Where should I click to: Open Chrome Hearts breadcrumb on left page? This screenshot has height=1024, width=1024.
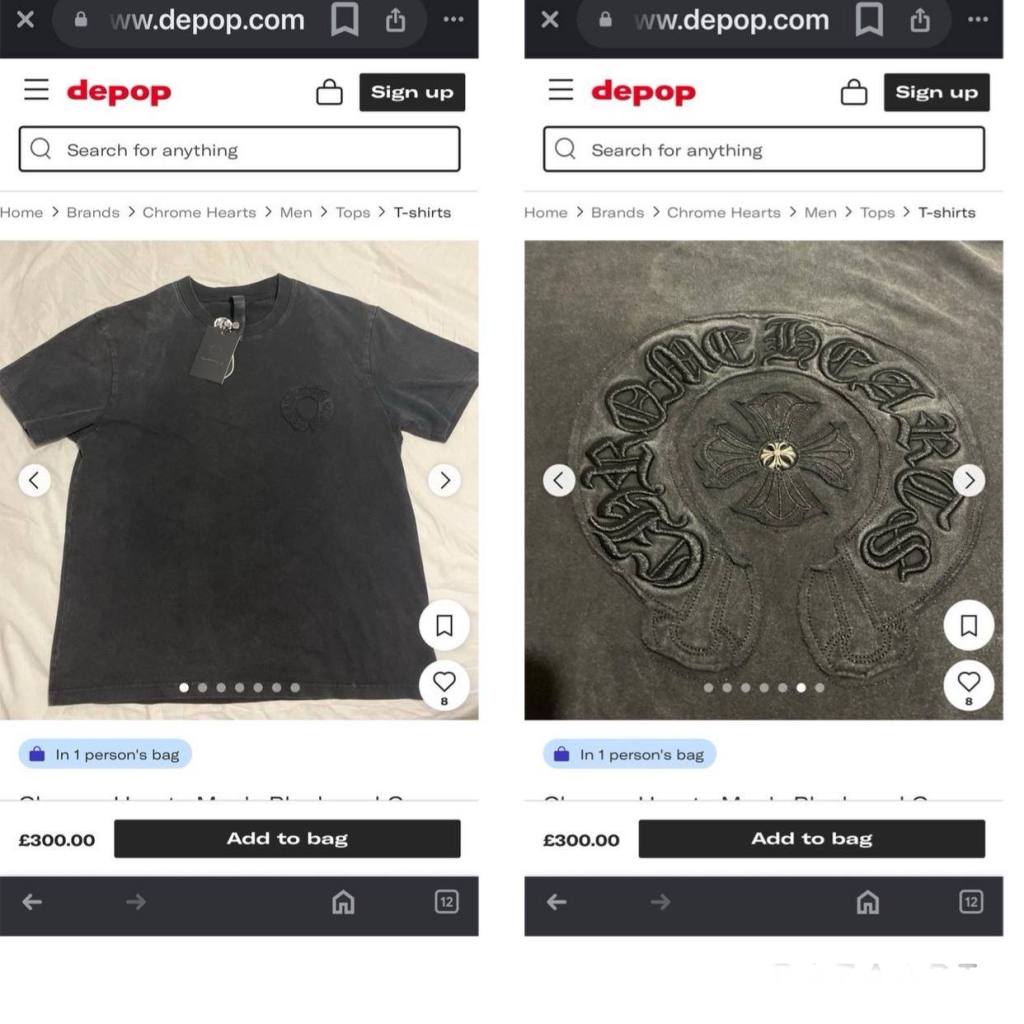(x=199, y=212)
